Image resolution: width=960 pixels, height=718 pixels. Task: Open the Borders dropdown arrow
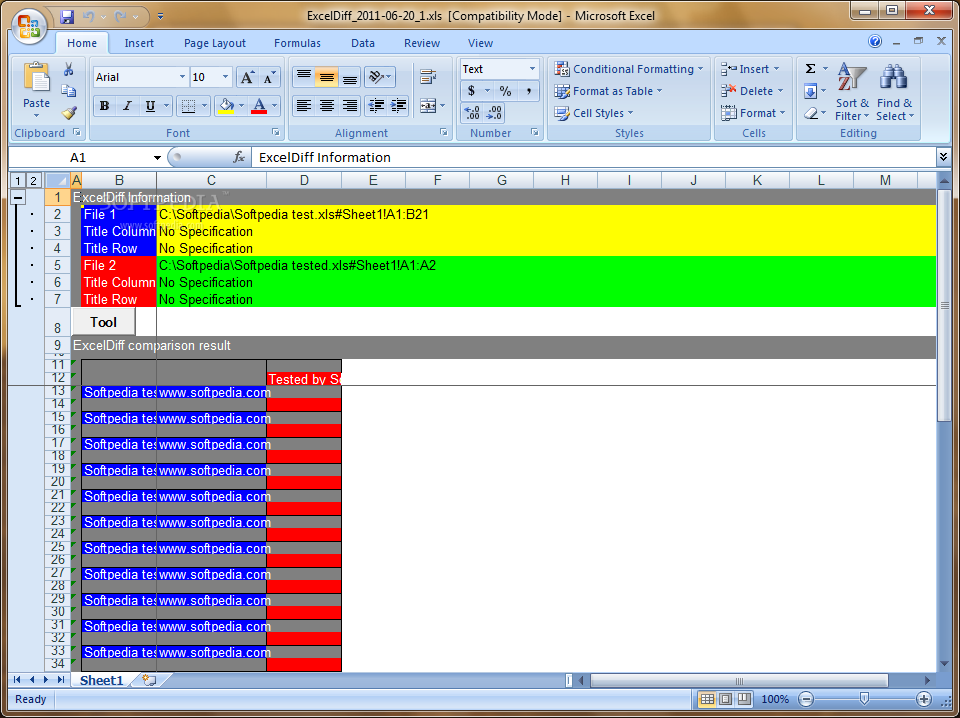(204, 106)
